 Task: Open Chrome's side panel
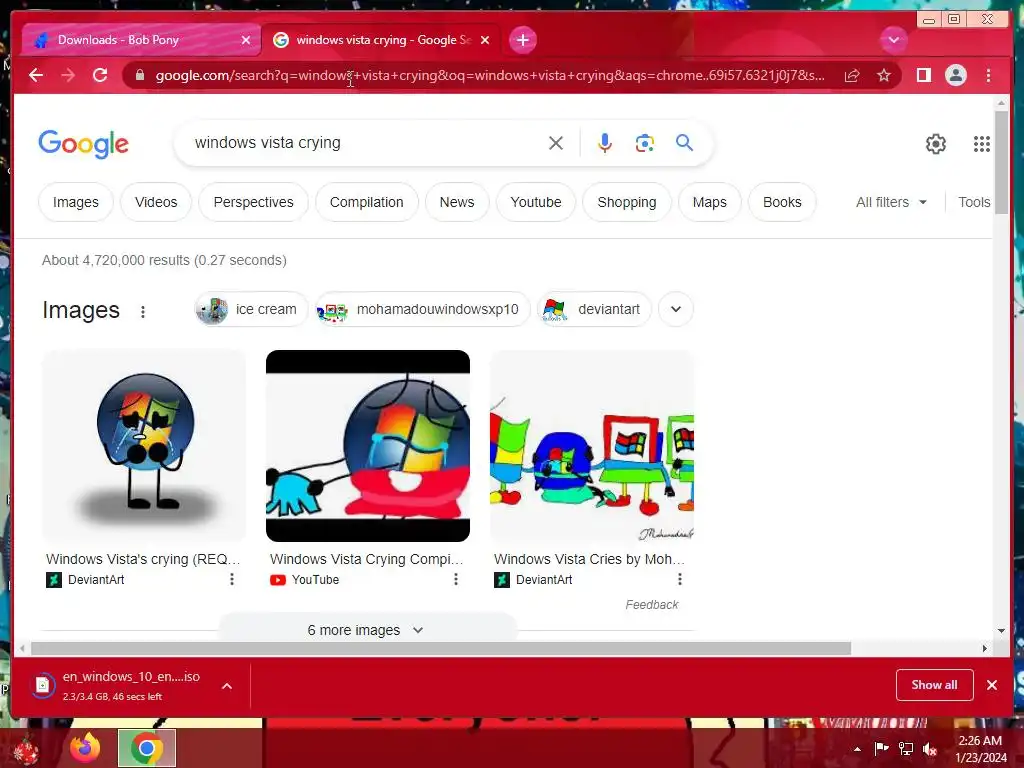click(923, 75)
